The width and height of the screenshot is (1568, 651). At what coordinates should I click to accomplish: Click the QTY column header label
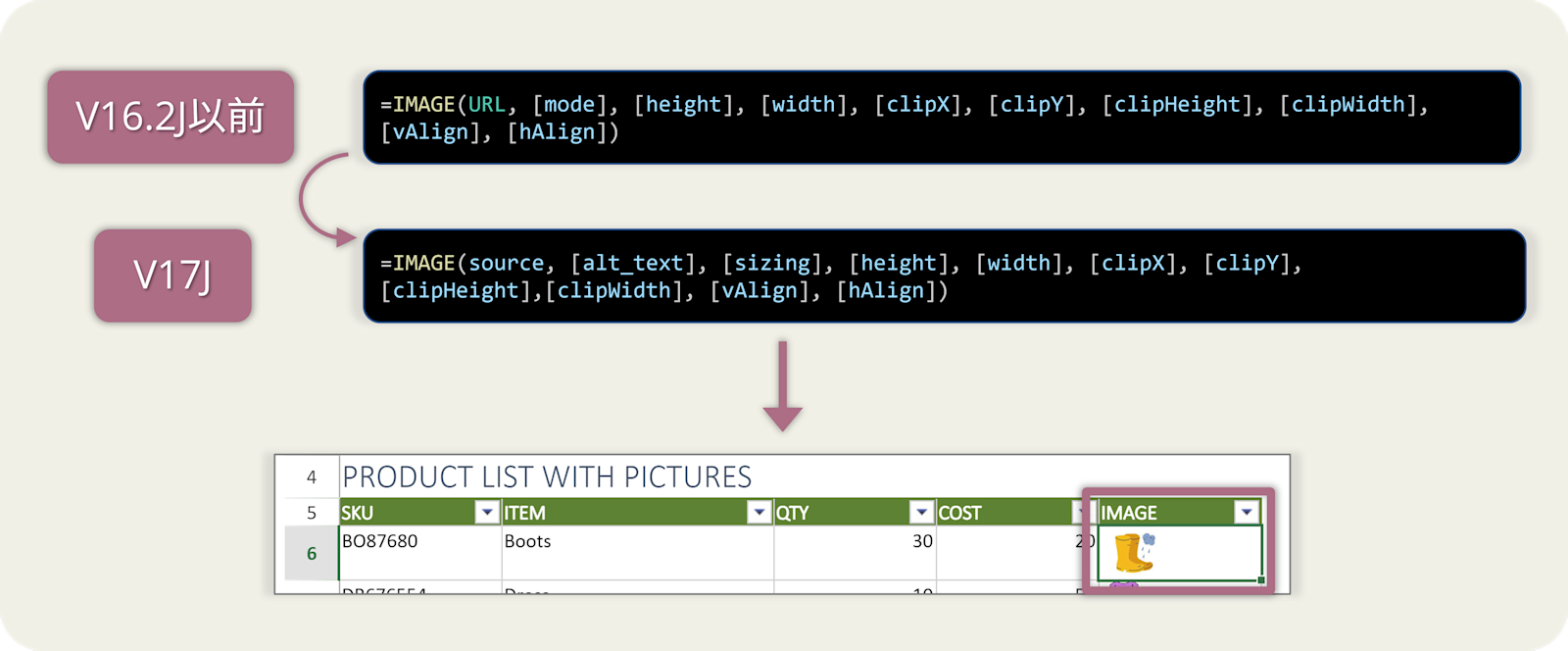(792, 513)
